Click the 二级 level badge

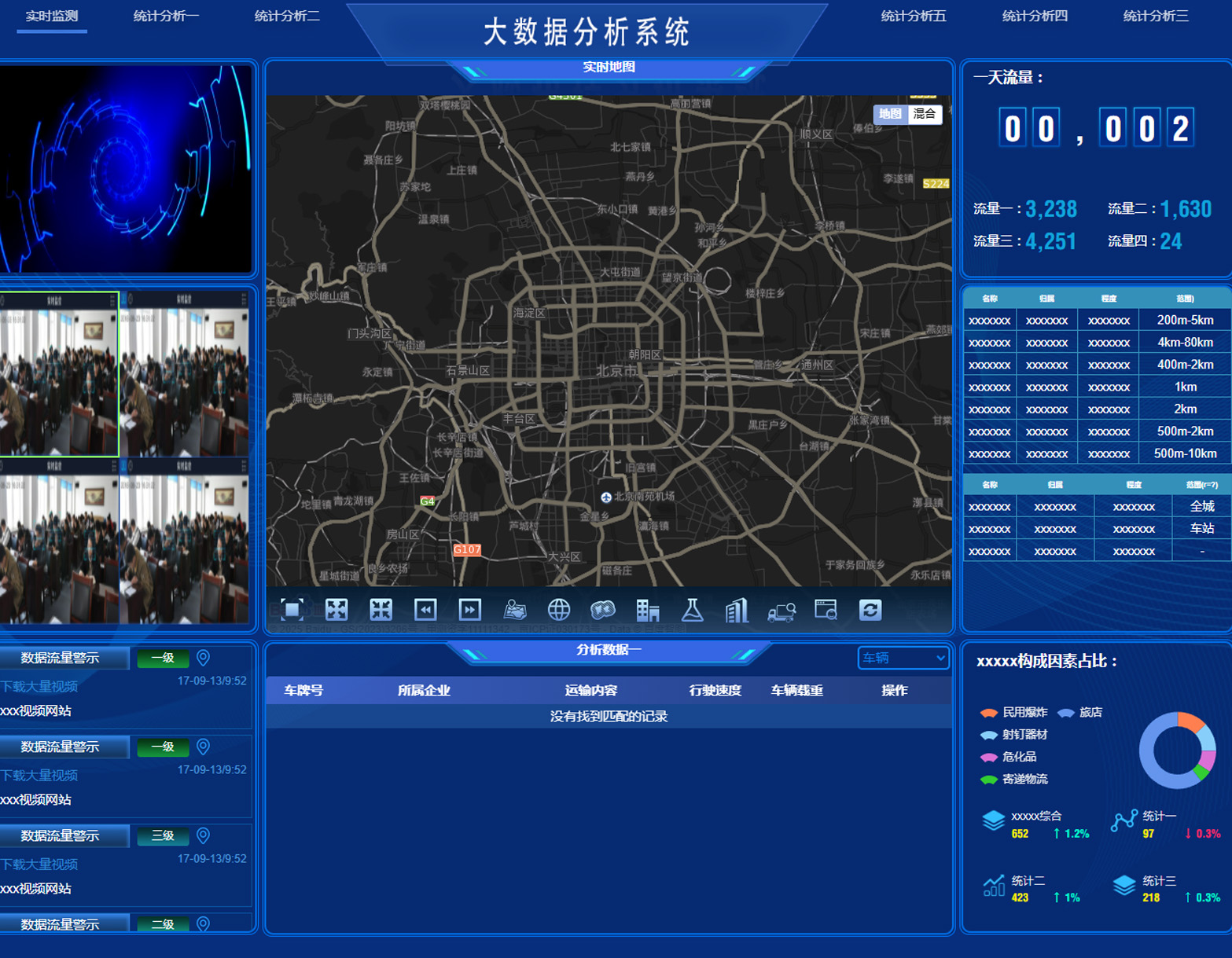point(163,924)
